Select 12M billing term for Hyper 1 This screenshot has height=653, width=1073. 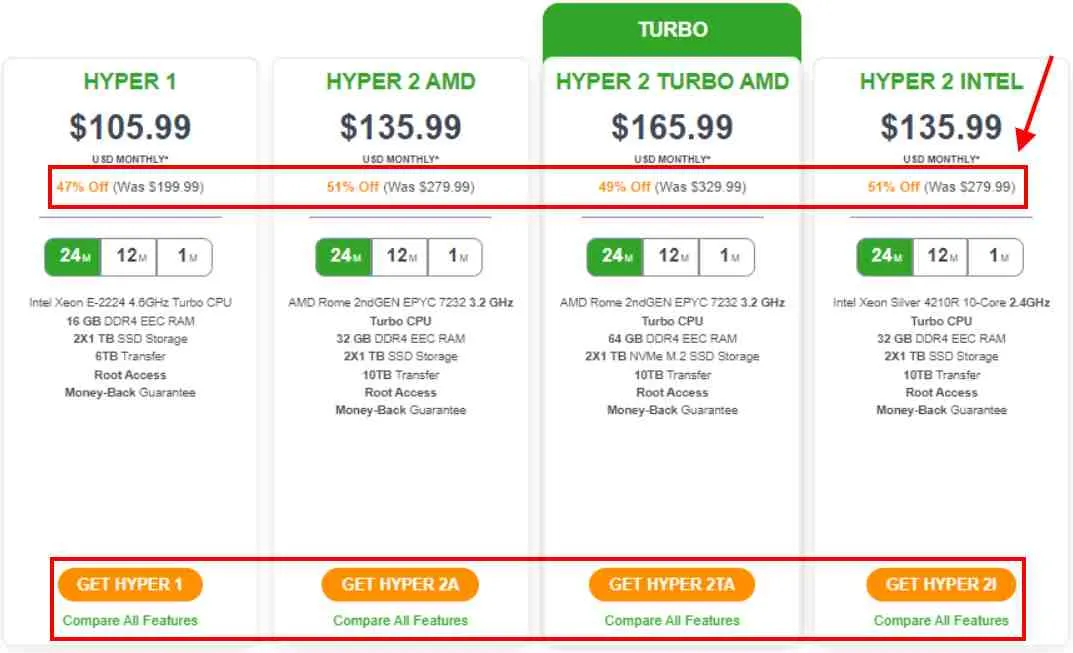(x=129, y=257)
